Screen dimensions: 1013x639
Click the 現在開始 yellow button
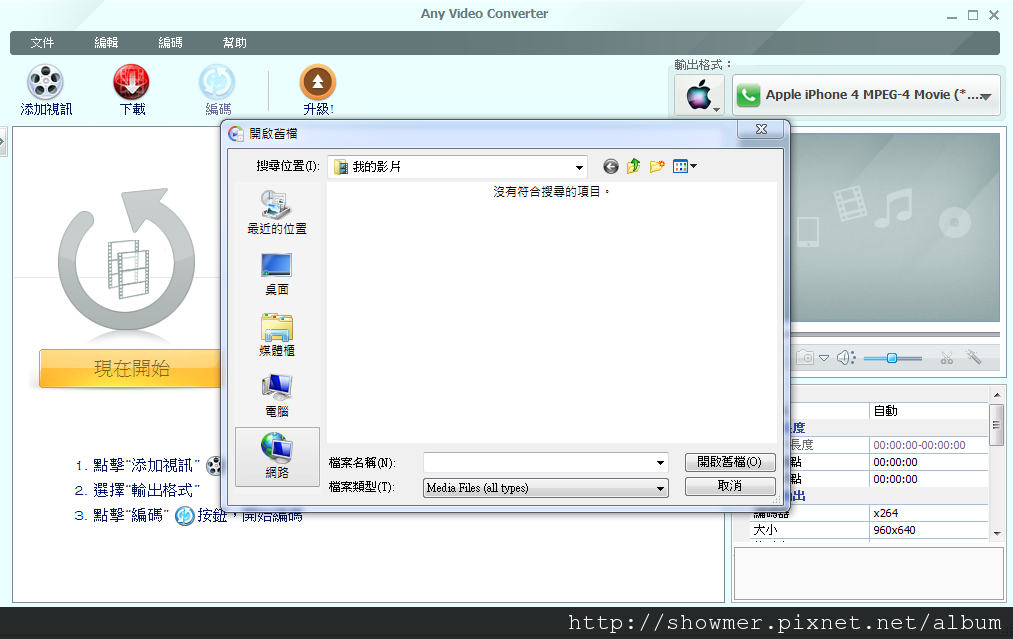point(130,368)
